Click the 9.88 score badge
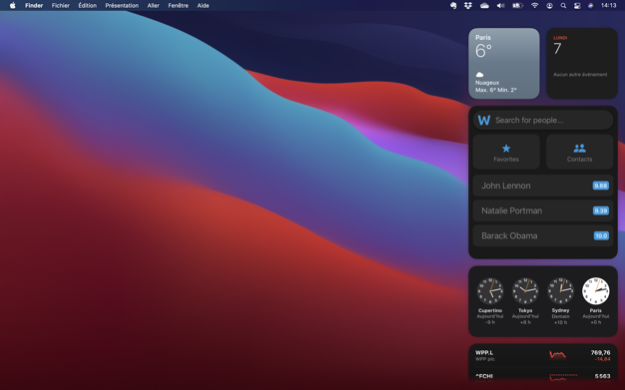 [601, 185]
